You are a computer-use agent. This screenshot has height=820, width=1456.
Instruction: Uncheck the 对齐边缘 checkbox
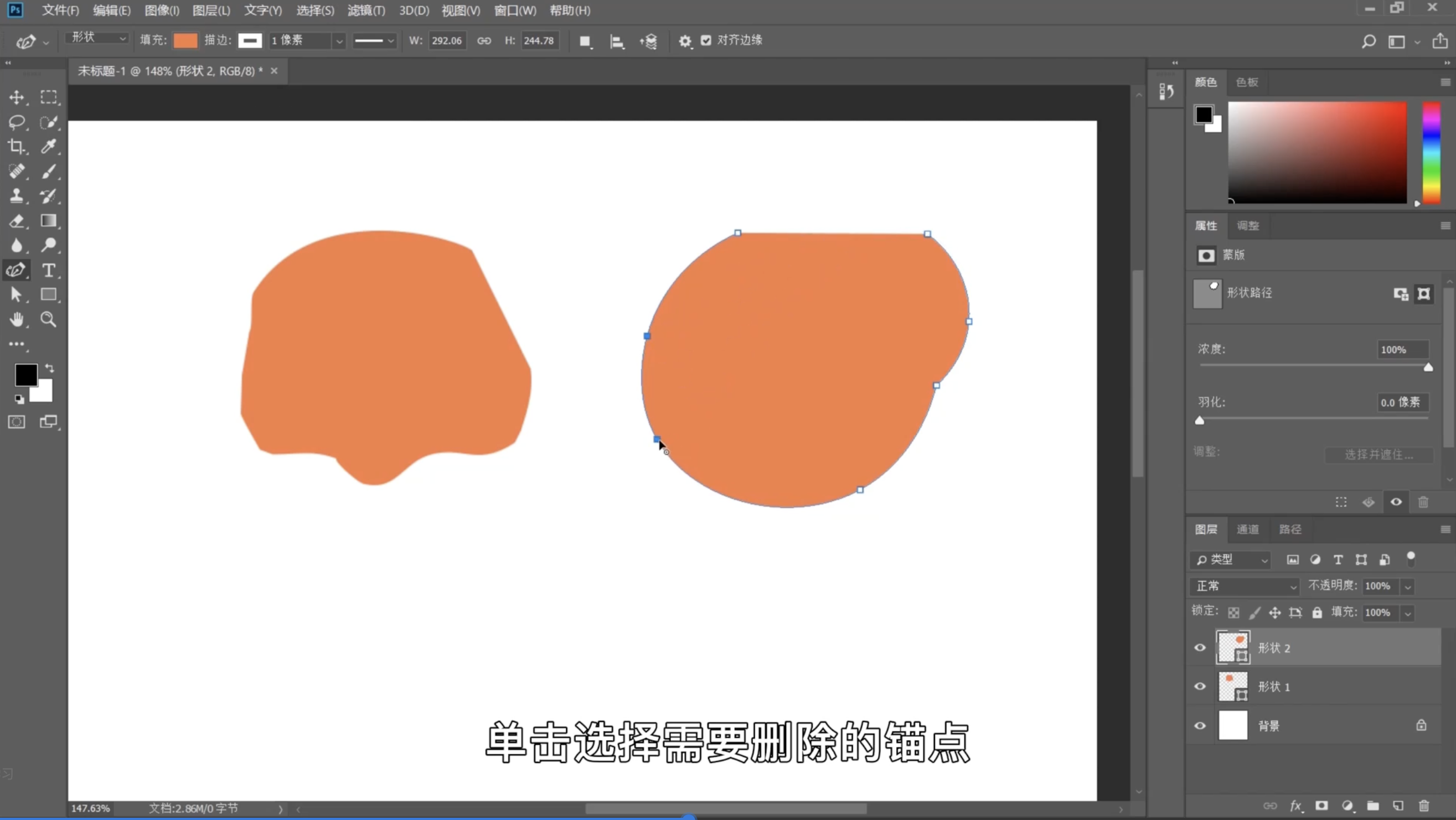coord(706,40)
